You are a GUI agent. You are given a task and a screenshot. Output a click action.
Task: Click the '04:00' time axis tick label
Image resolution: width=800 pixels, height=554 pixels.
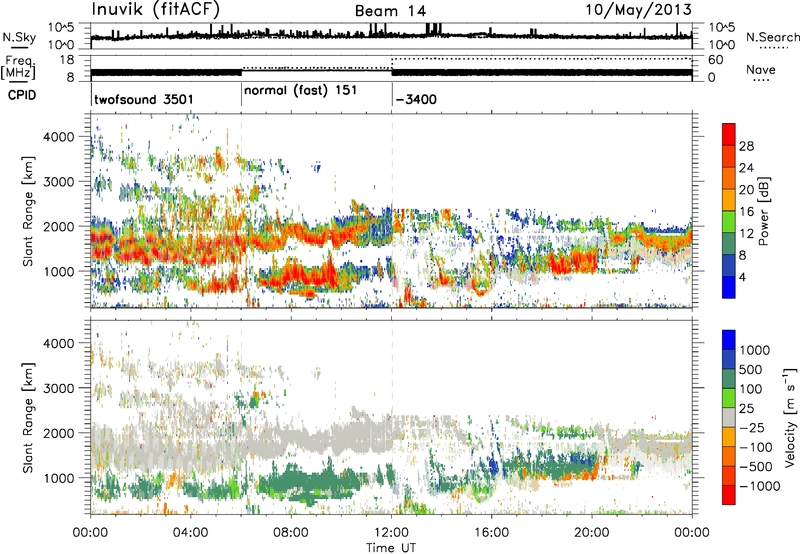coord(190,533)
